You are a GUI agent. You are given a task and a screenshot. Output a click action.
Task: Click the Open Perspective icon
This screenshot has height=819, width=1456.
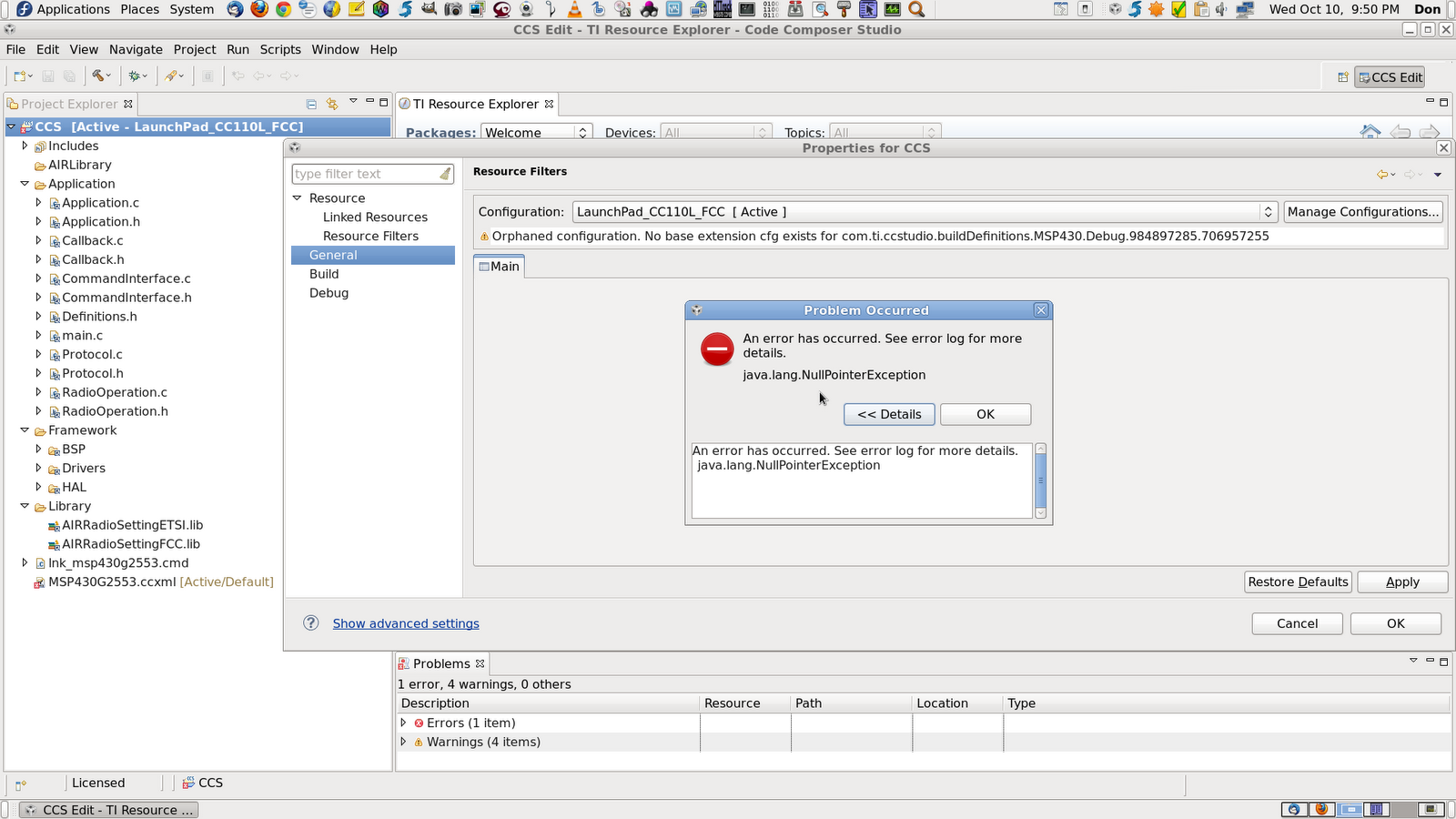1342,77
